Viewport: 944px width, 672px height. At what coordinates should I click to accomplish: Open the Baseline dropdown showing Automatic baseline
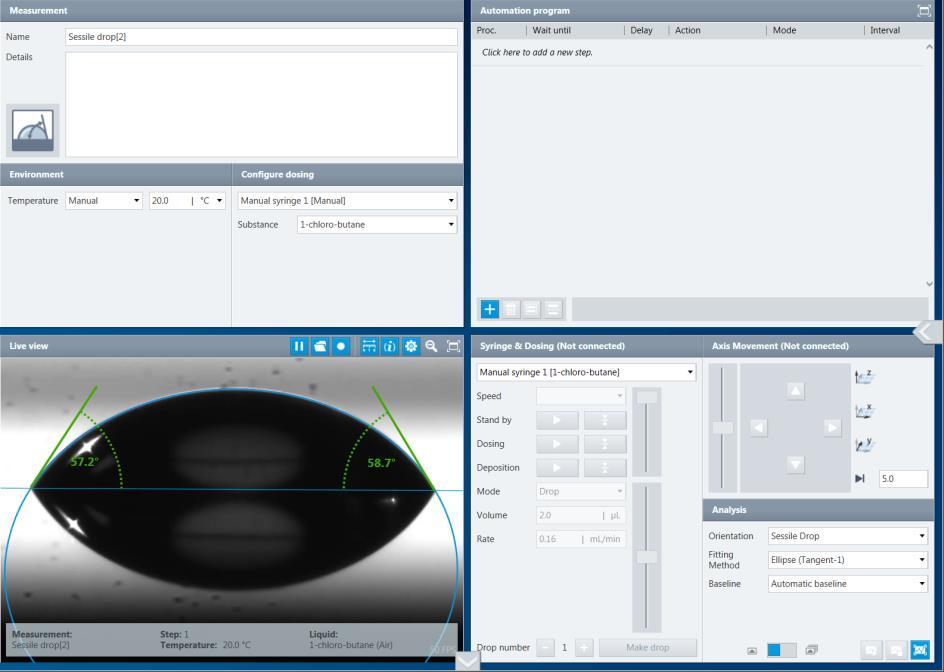click(x=848, y=583)
